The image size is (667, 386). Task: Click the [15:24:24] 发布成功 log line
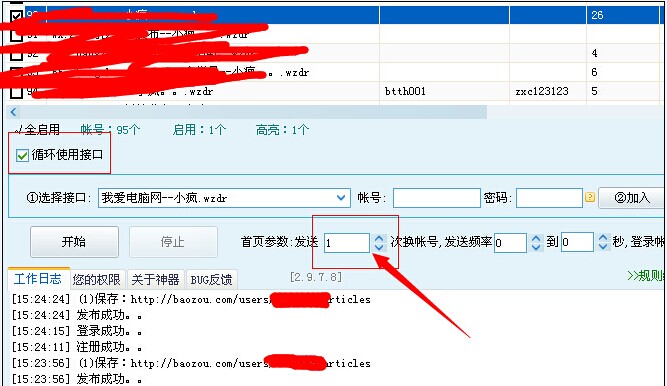pos(77,315)
